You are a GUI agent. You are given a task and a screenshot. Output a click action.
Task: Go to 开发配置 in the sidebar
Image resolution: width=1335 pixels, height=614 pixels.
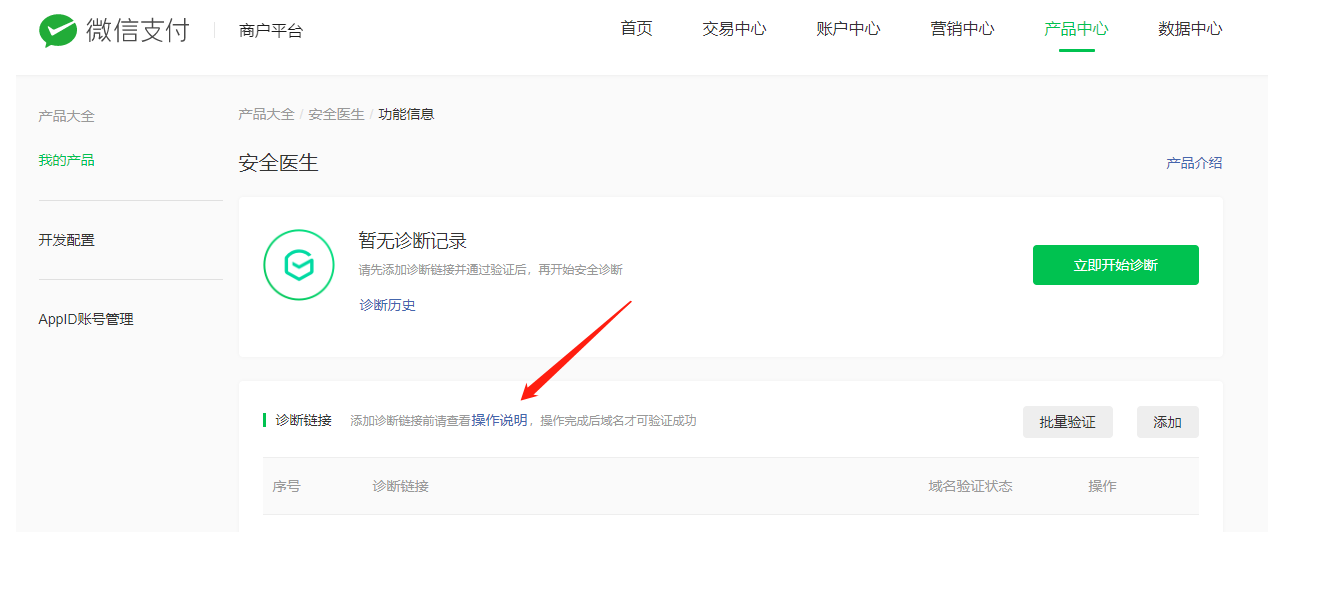coord(66,240)
